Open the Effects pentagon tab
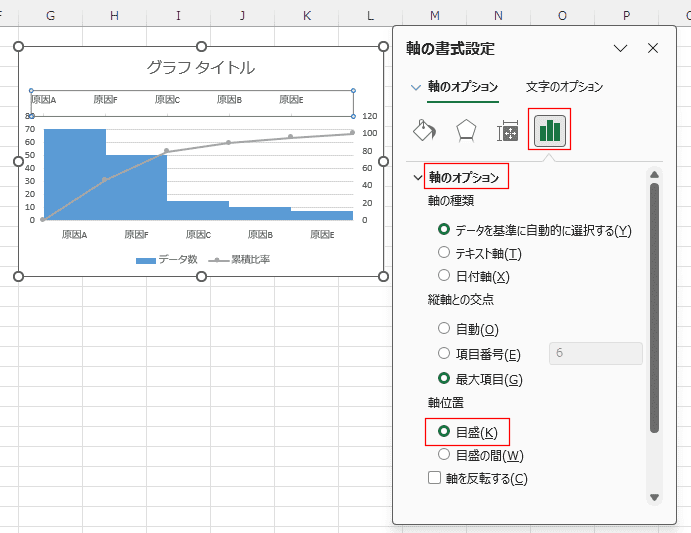Image resolution: width=691 pixels, height=533 pixels. [x=466, y=131]
